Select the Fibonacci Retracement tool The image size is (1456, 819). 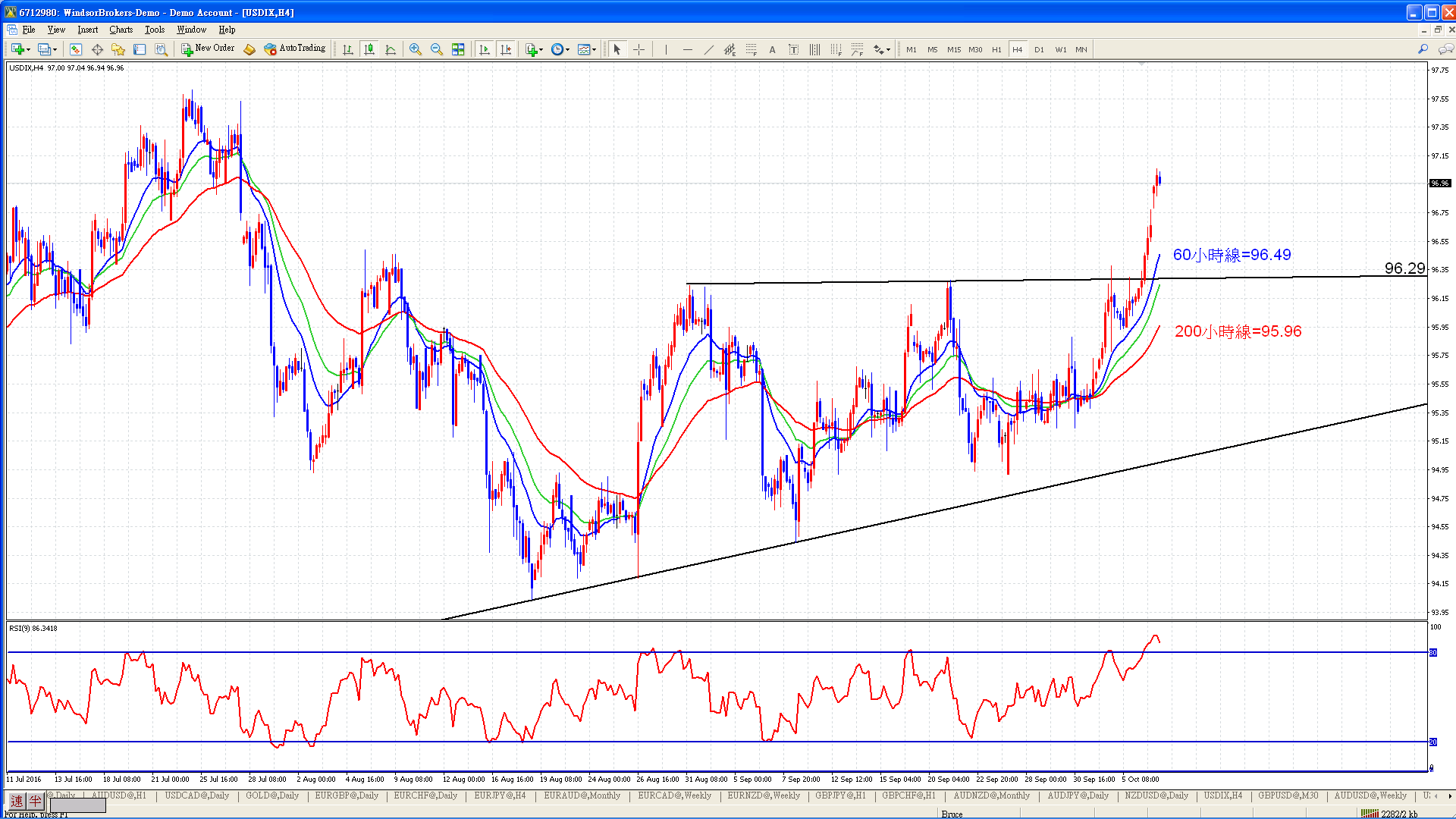click(751, 49)
